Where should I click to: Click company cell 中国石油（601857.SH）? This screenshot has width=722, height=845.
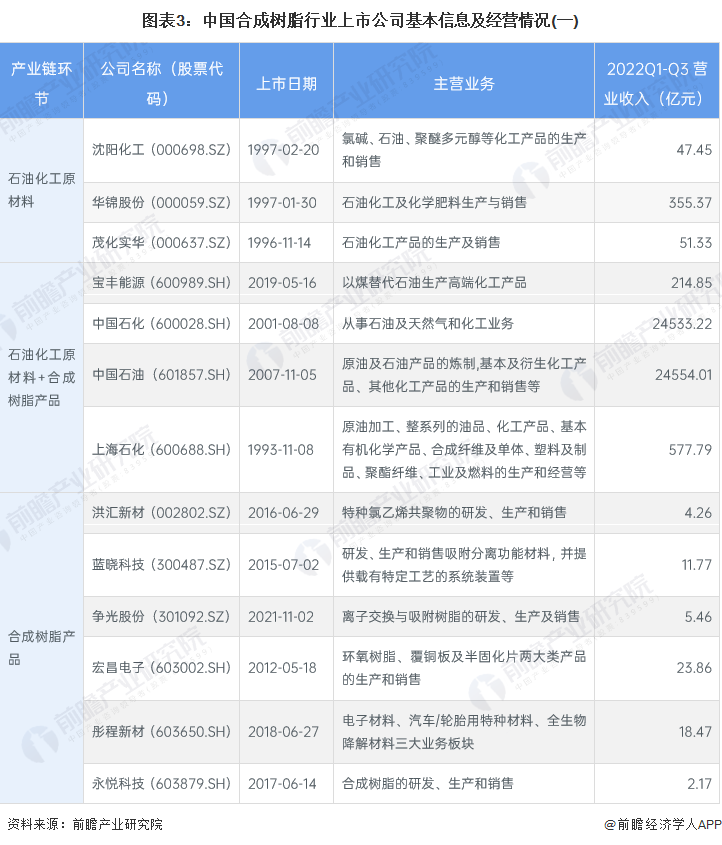point(161,375)
